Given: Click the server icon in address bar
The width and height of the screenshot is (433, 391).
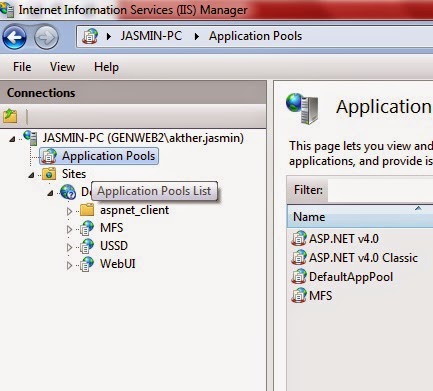Looking at the screenshot, I should point(90,36).
